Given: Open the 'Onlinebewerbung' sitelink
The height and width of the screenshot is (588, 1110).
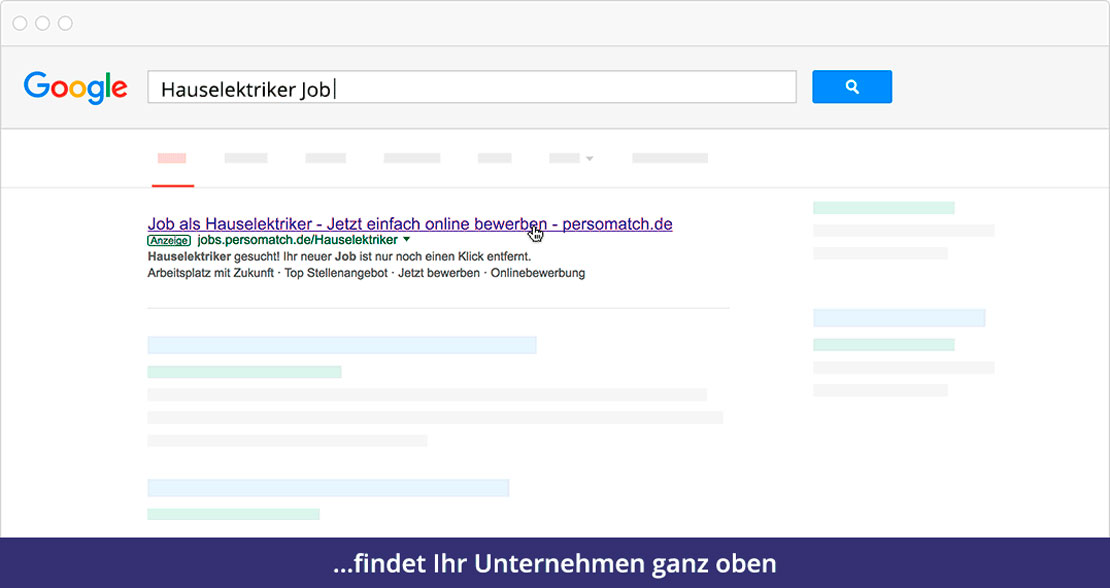Looking at the screenshot, I should click(x=538, y=273).
